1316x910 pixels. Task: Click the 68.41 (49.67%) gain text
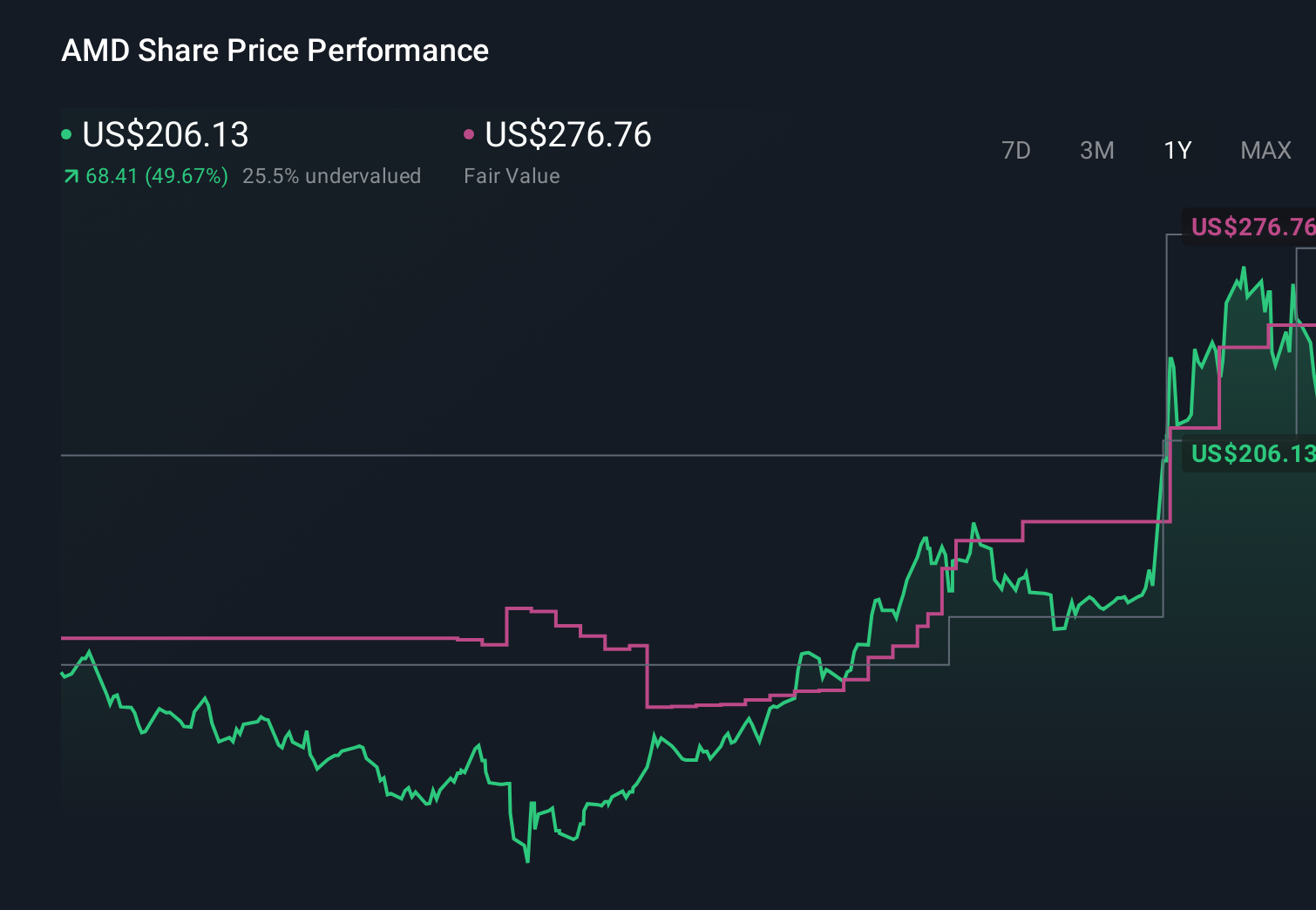tap(155, 175)
